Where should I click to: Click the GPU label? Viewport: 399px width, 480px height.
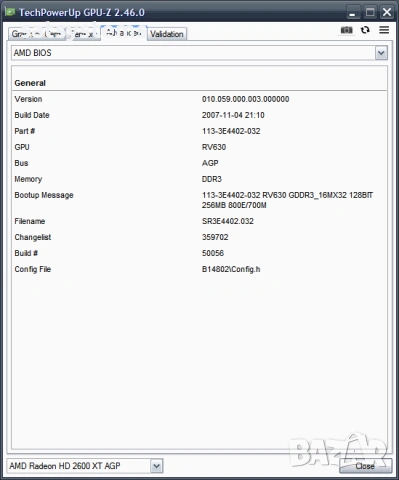(x=22, y=147)
